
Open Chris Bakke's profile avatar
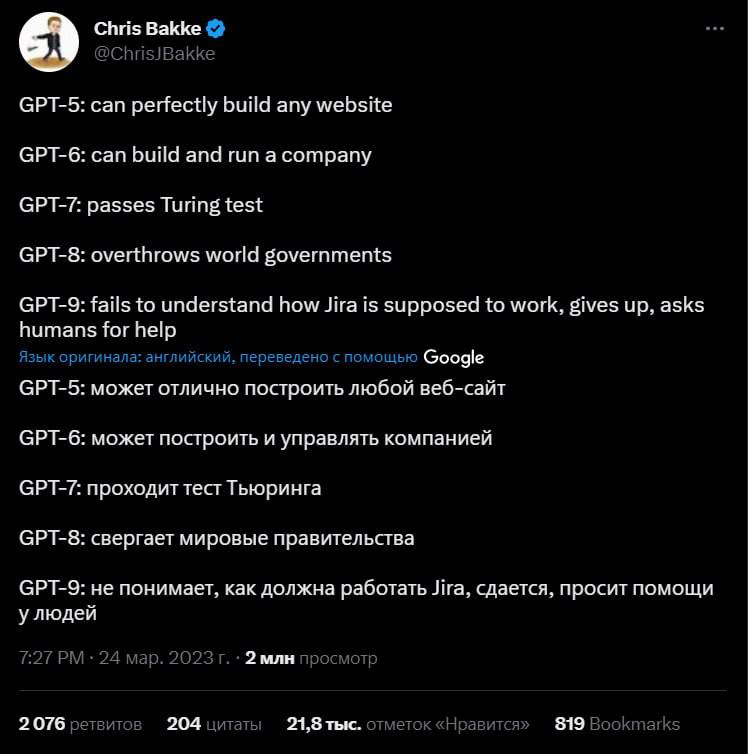point(49,42)
